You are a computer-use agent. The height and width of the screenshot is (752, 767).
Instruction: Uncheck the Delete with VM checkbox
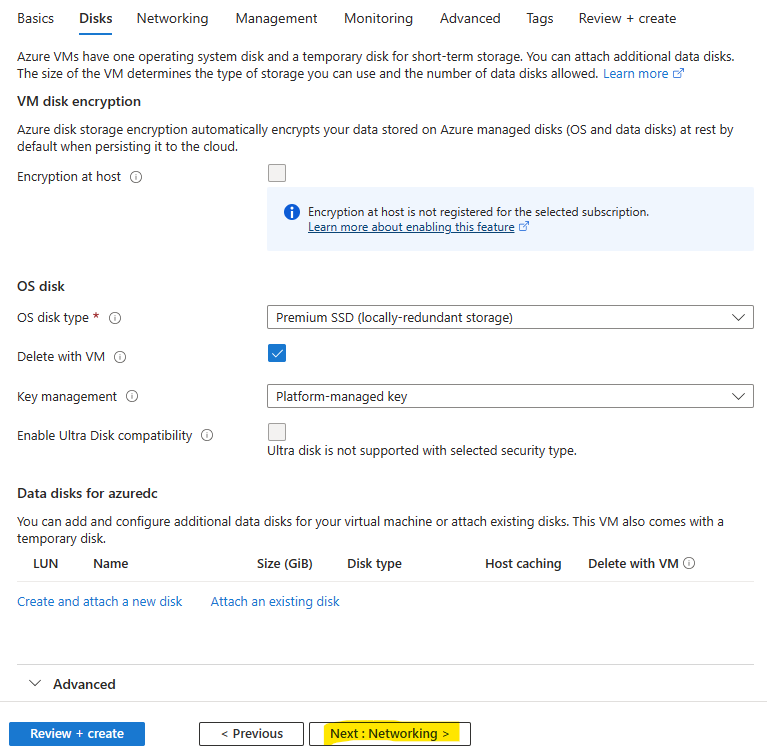[277, 353]
